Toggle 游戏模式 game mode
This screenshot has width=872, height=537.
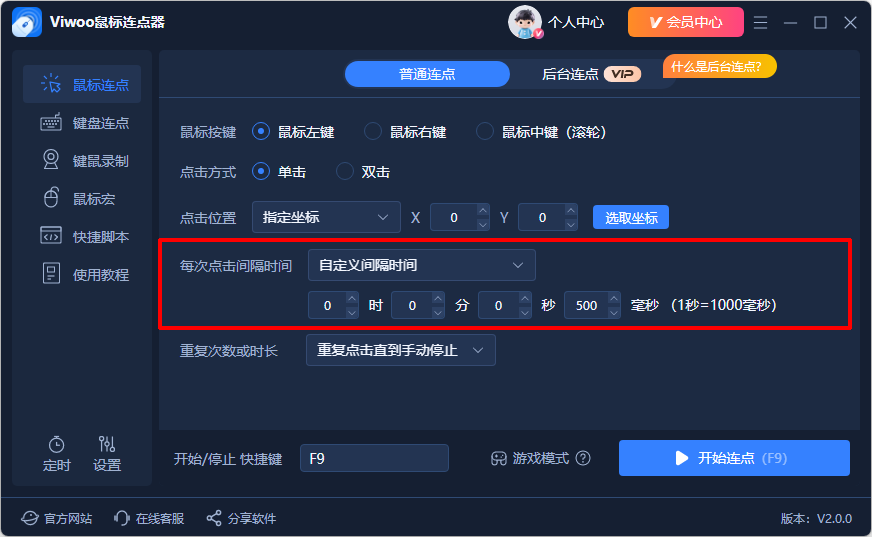click(x=530, y=458)
